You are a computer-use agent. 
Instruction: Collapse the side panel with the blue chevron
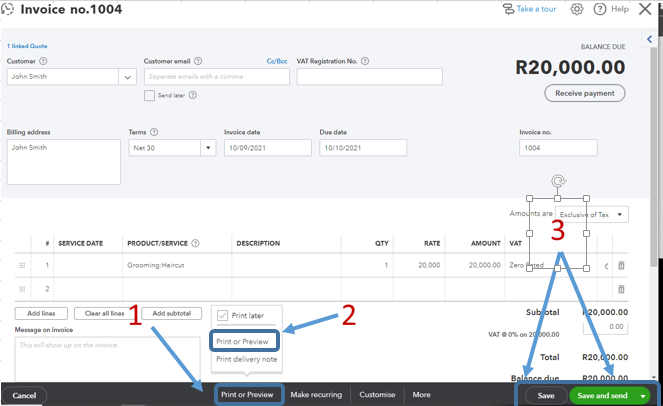(649, 39)
